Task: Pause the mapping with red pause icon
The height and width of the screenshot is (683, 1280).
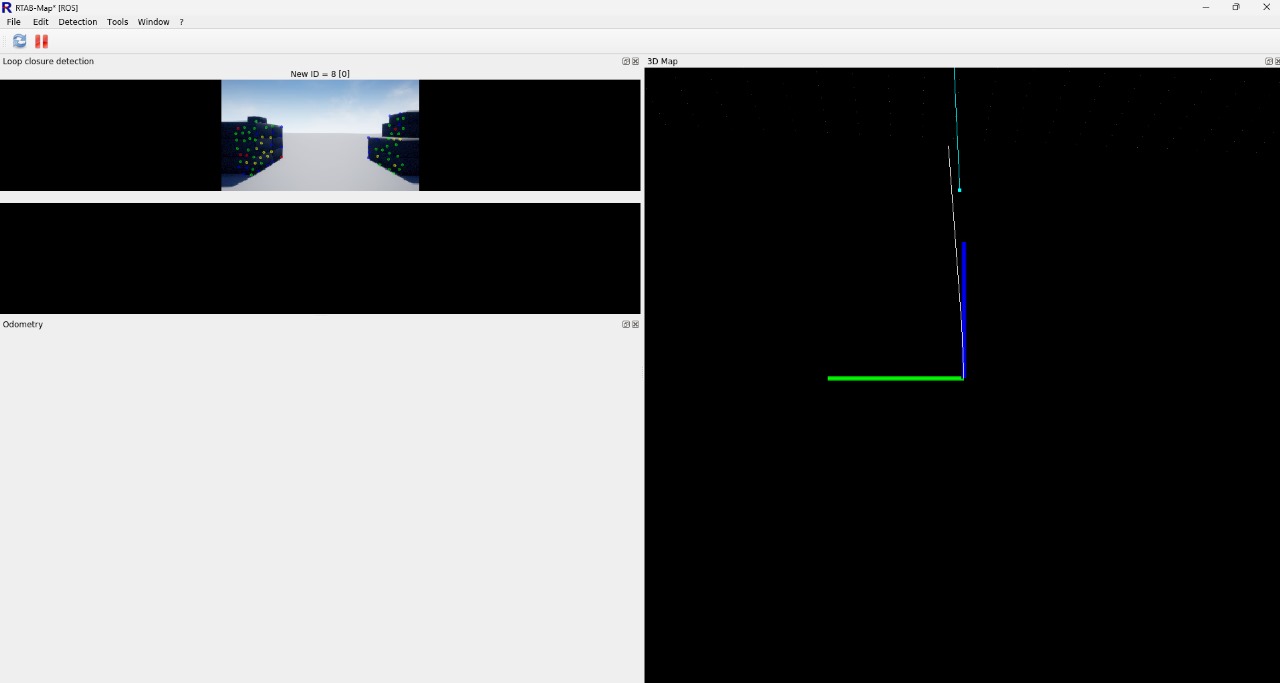Action: (41, 41)
